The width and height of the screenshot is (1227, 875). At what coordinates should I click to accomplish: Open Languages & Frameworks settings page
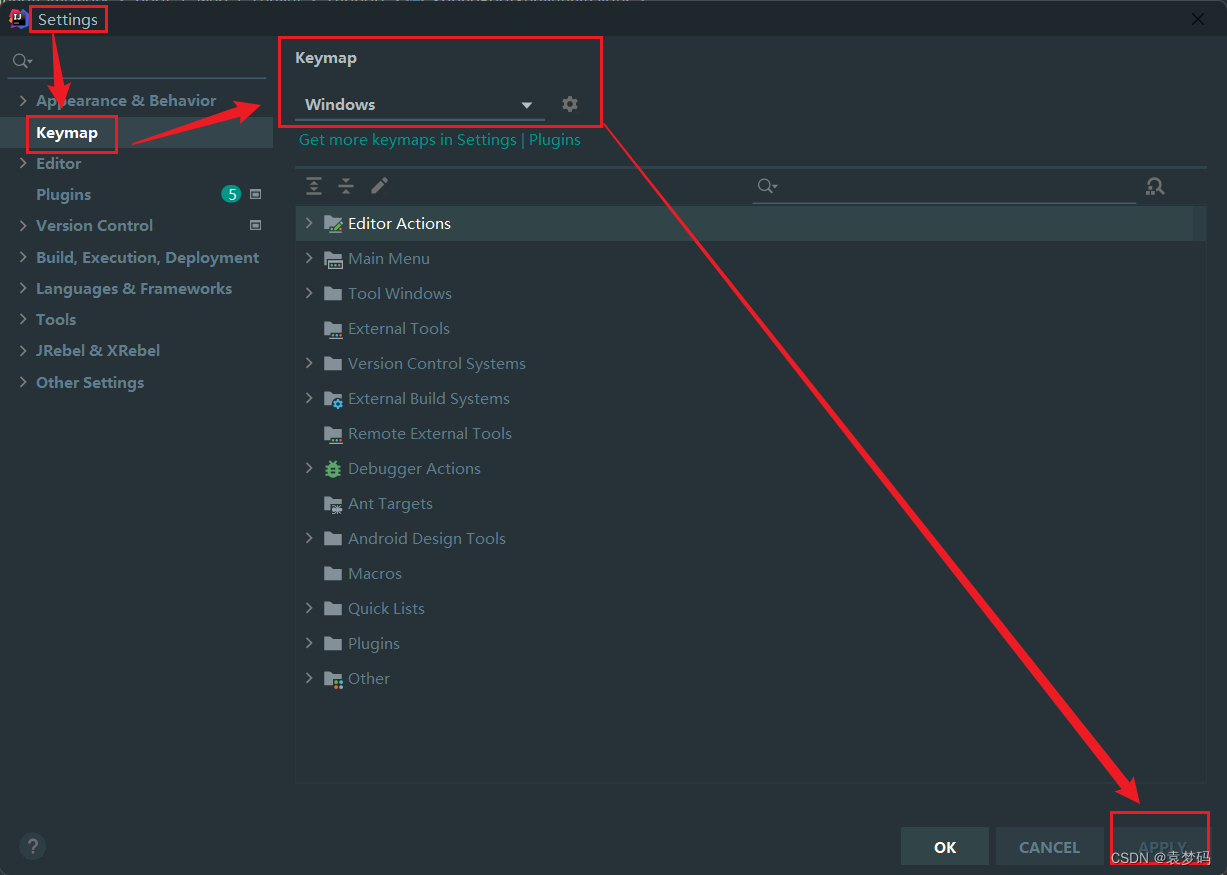[136, 288]
